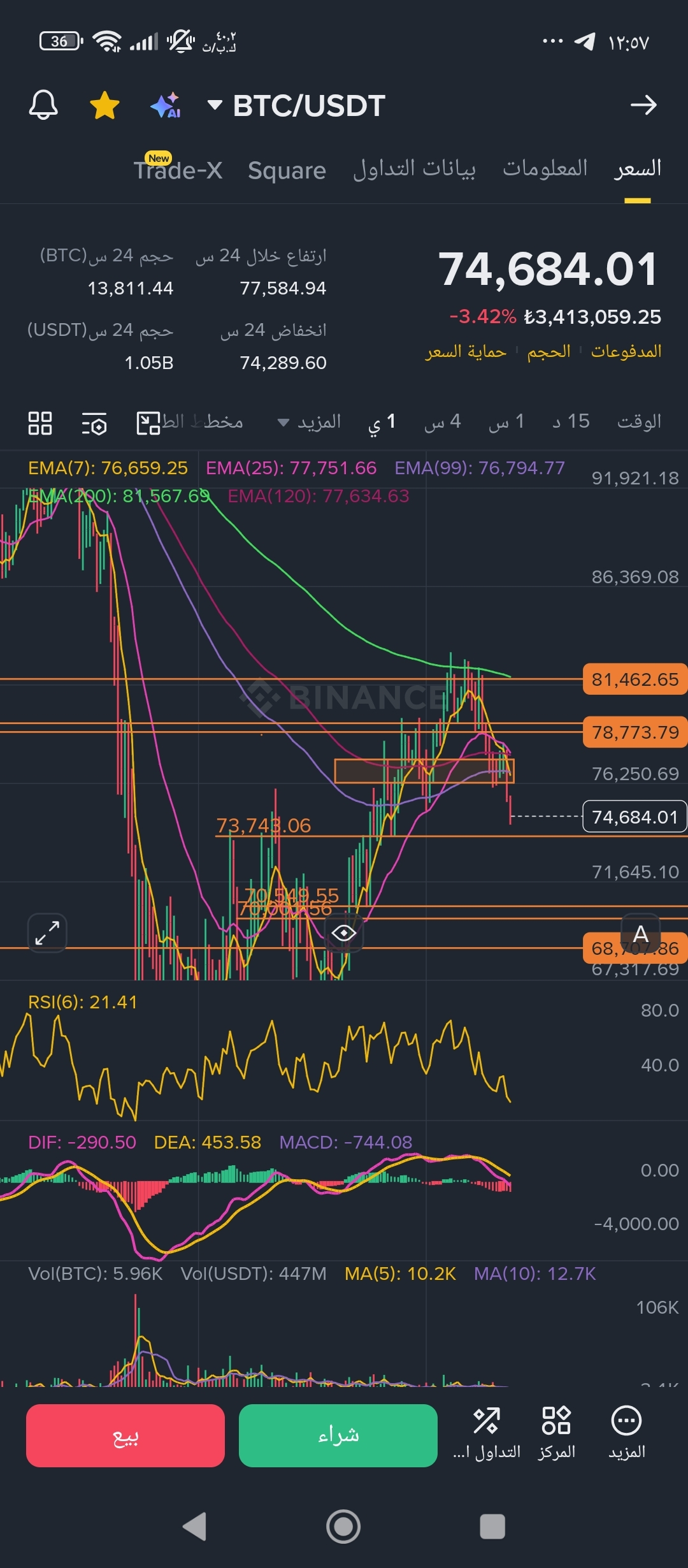Tap the RSI(6): 21.41 label
Screen dimensions: 688x1568
83,1002
